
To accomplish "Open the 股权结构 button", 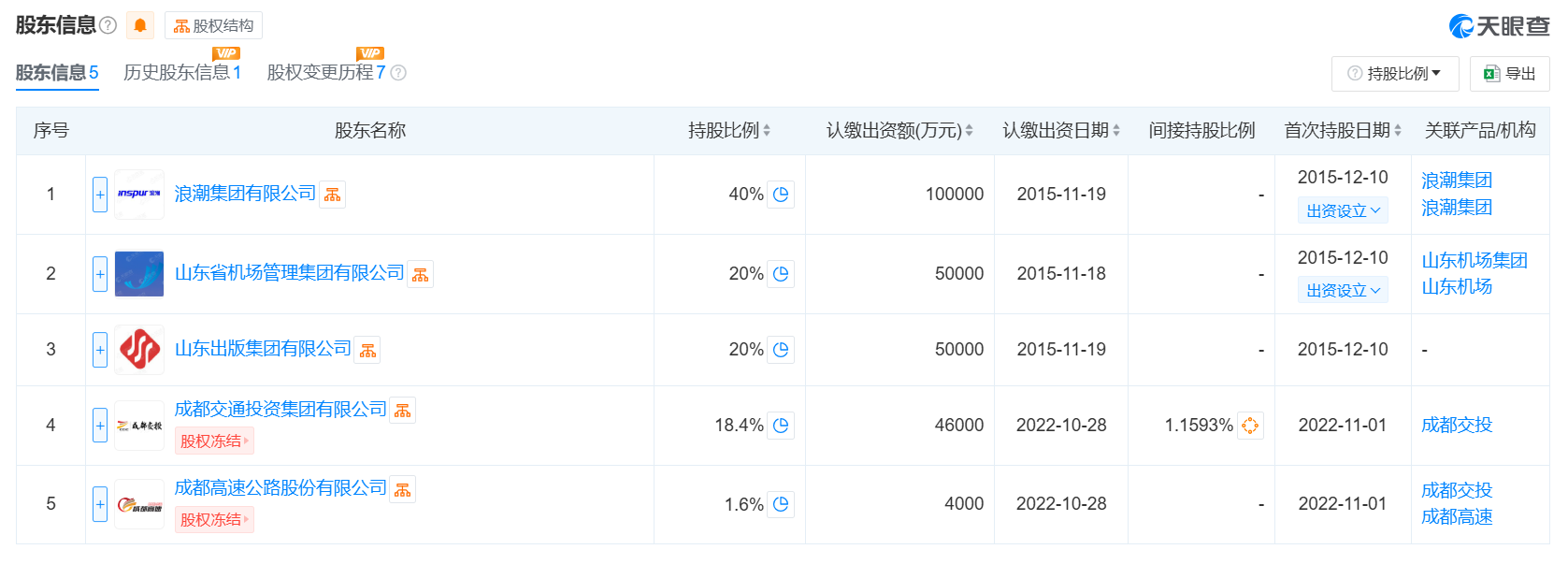I will [x=213, y=25].
